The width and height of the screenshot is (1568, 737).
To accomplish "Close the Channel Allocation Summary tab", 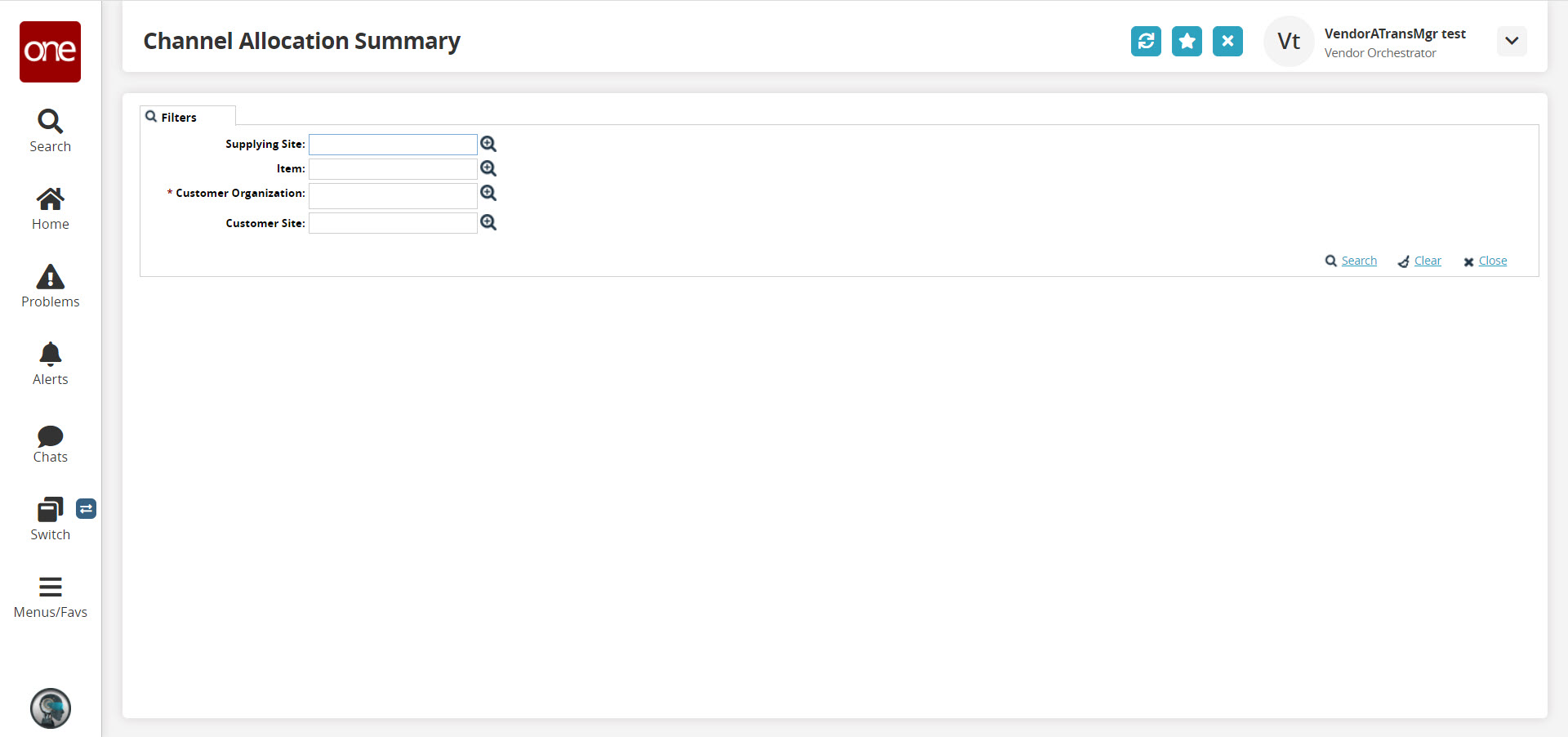I will coord(1227,41).
